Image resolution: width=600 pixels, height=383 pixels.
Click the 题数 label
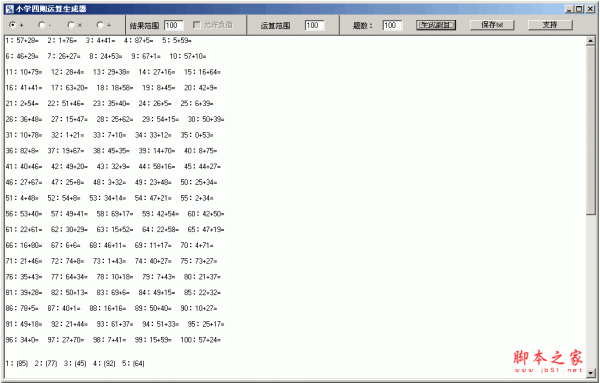362,26
